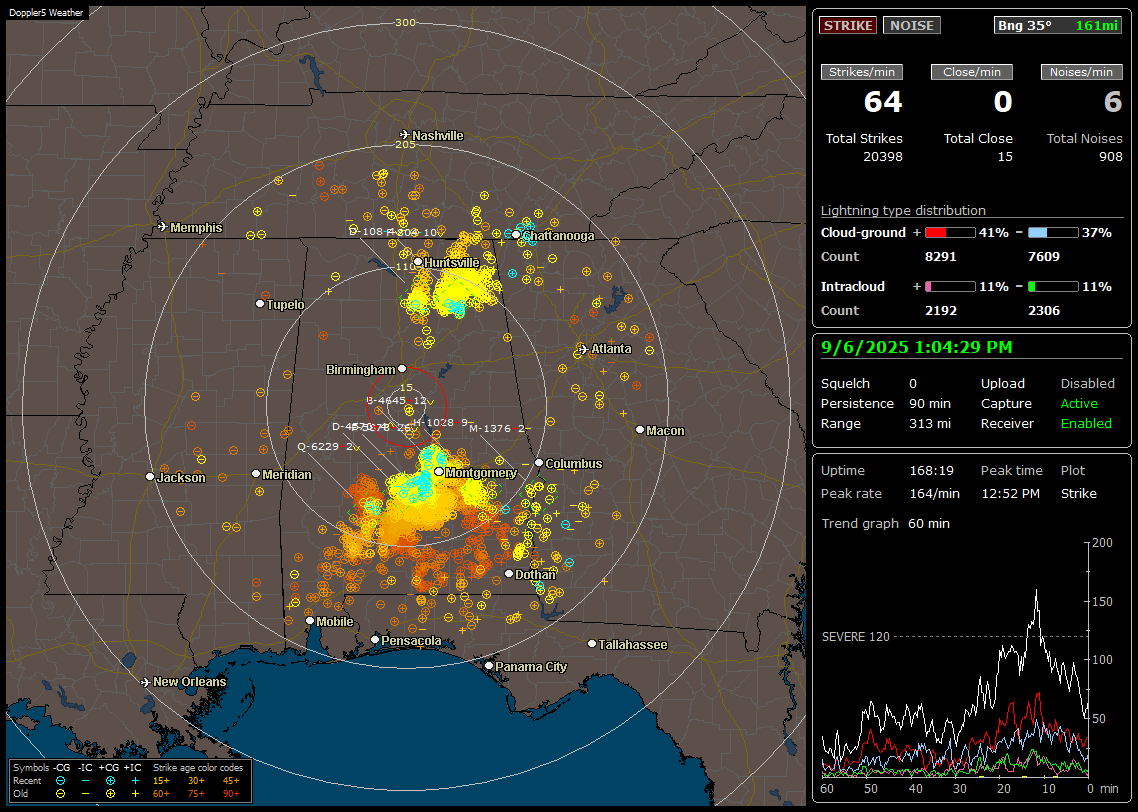
Task: Click the Plot Strike setting
Action: [1078, 493]
